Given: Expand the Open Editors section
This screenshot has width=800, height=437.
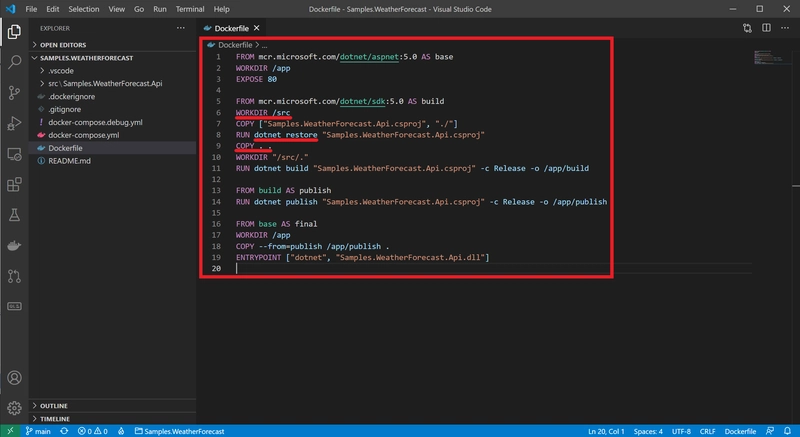Looking at the screenshot, I should (x=112, y=45).
